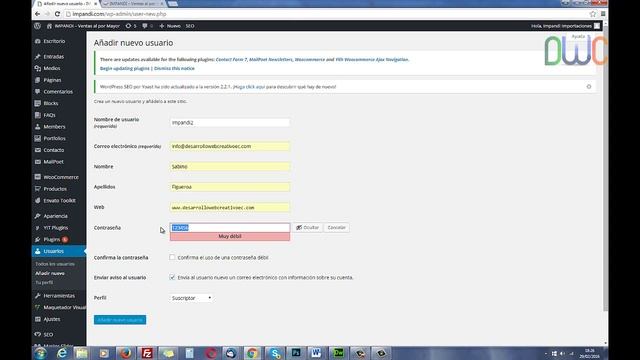Click the Nombre field with Sabino
The image size is (640, 360).
230,167
